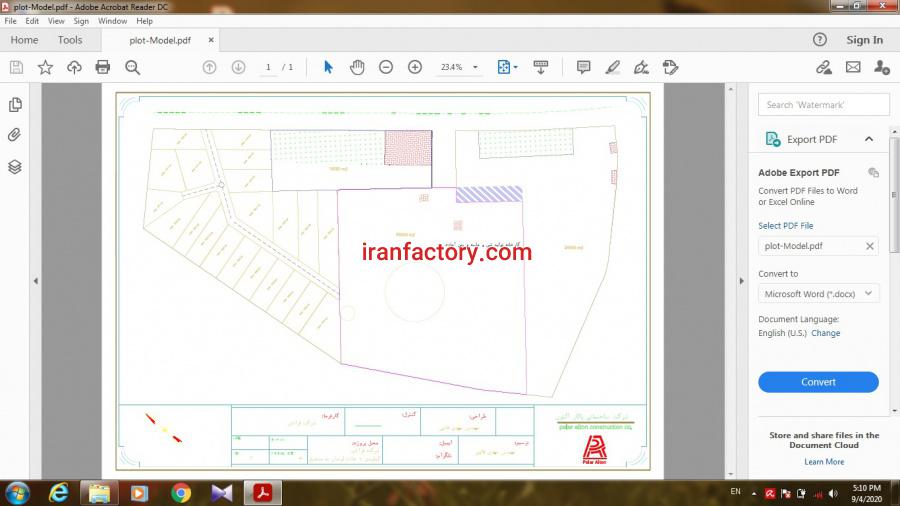Screen dimensions: 900x506
Task: Open the zoom percentage dropdown
Action: coord(475,67)
